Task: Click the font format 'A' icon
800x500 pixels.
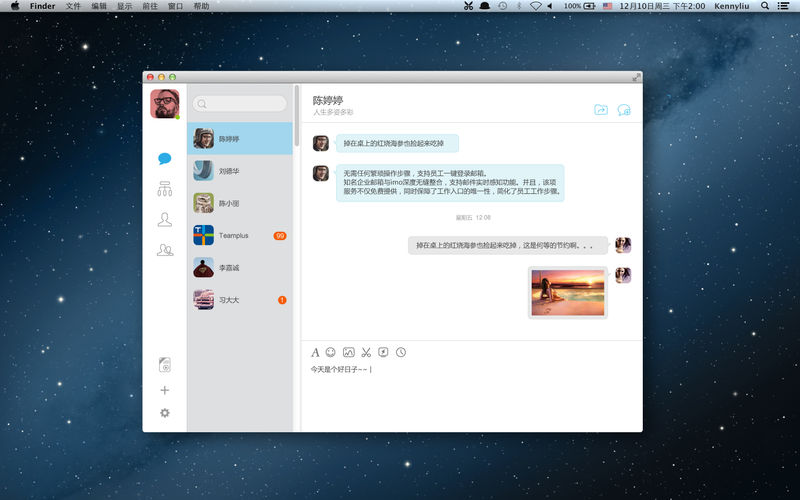Action: coord(315,352)
